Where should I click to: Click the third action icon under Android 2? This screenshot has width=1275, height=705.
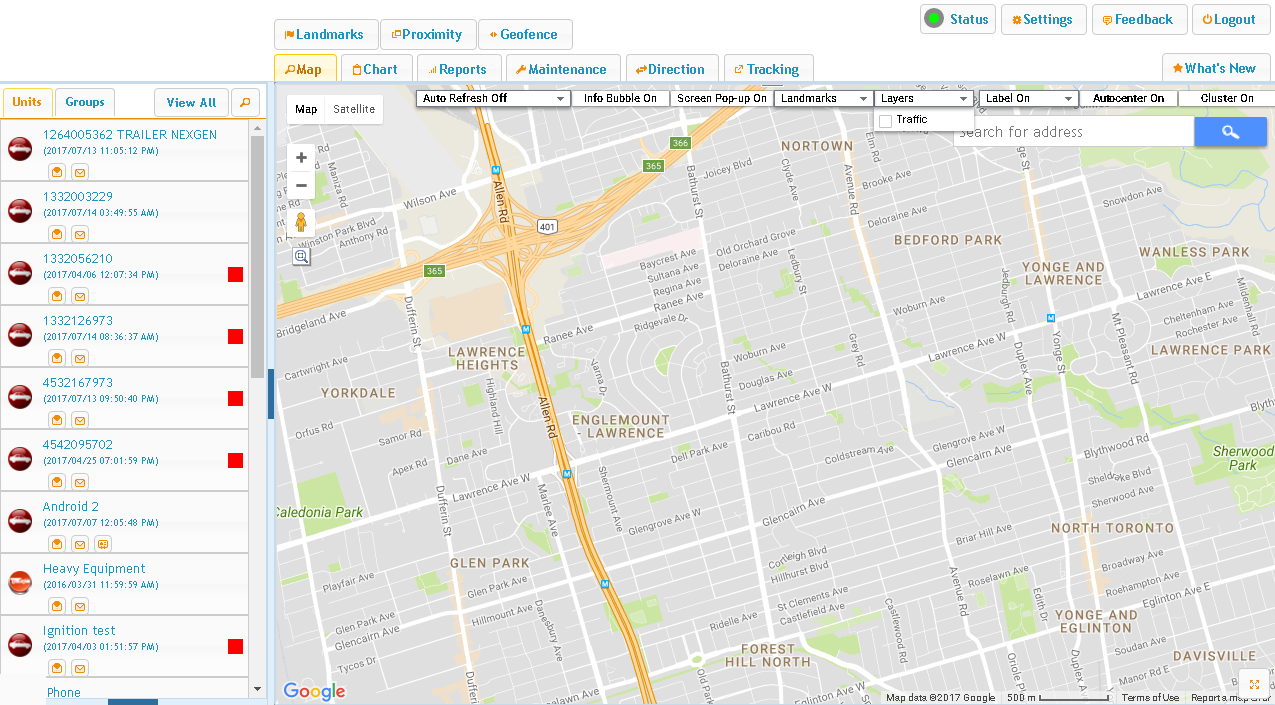point(102,545)
